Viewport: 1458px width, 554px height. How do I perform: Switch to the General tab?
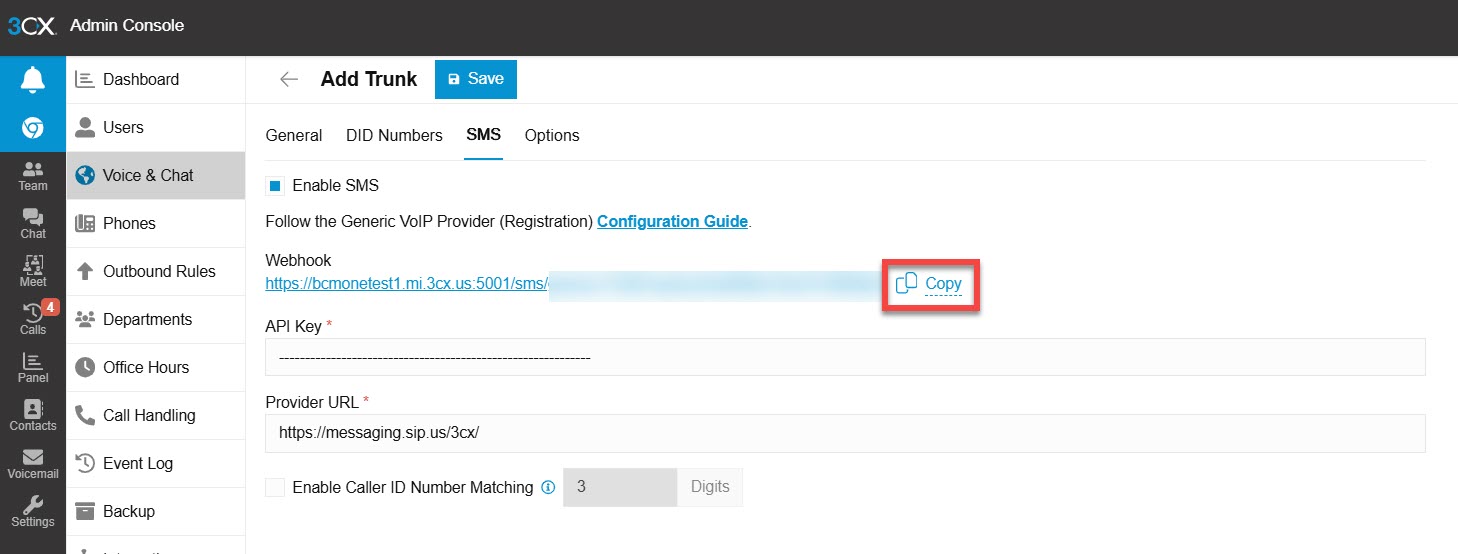294,135
